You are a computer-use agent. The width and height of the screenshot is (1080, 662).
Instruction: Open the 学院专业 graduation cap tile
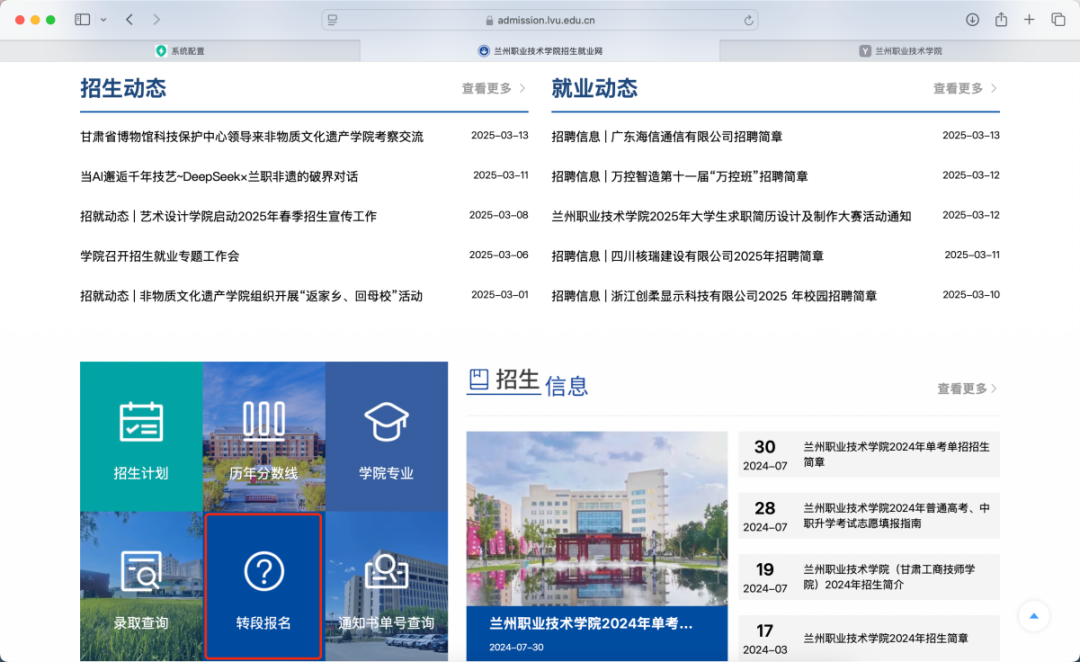pos(386,437)
